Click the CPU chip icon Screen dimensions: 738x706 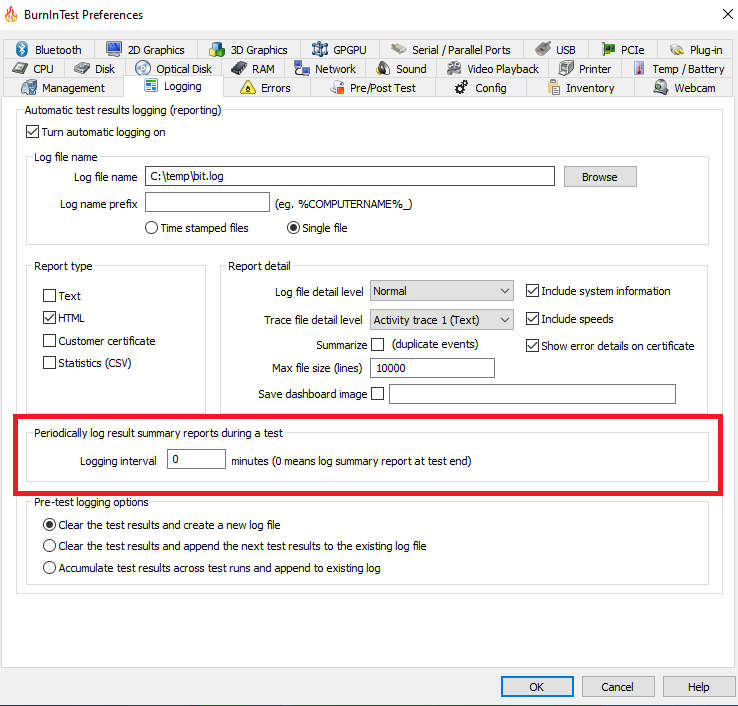point(20,68)
